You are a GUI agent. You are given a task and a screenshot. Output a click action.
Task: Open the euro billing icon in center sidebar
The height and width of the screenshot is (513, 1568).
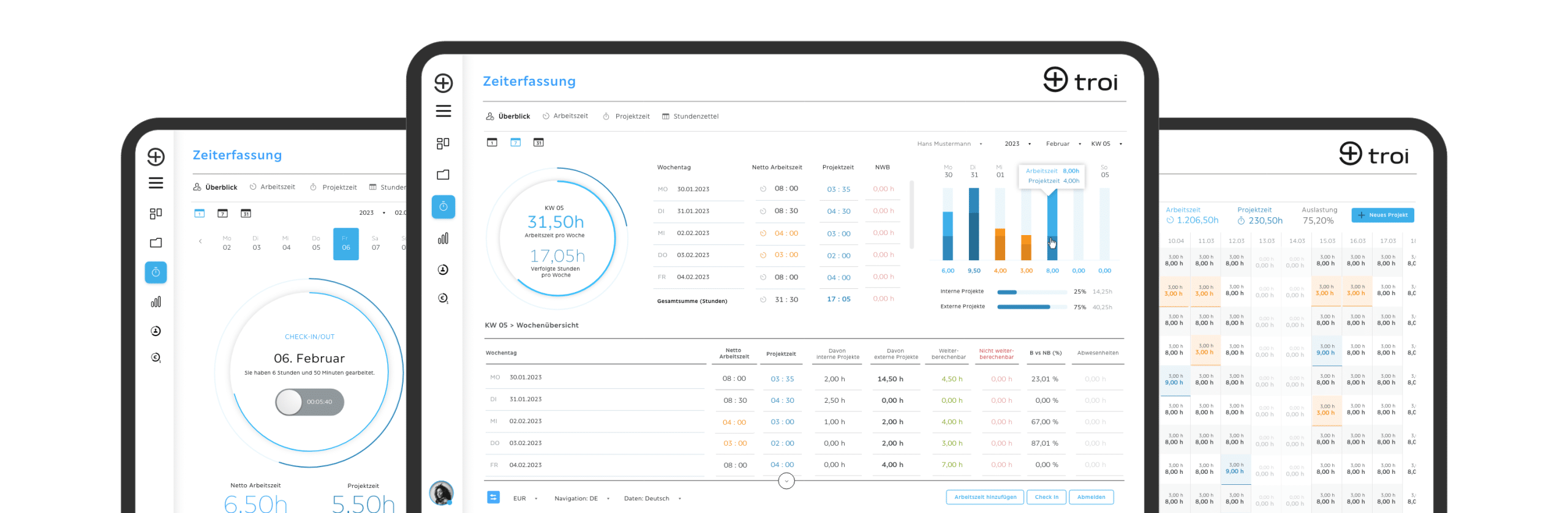point(443,298)
